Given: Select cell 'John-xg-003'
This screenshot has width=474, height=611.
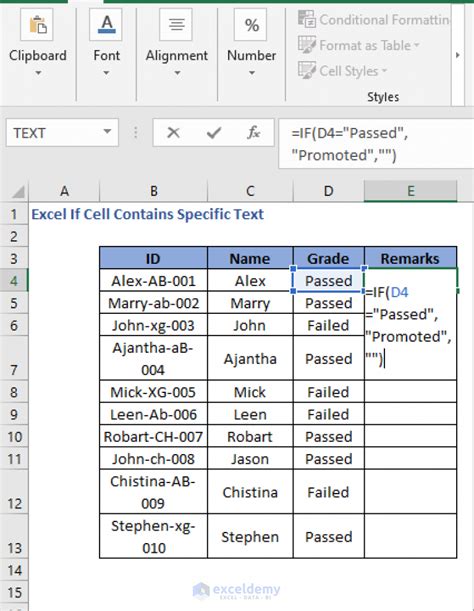Looking at the screenshot, I should tap(153, 325).
